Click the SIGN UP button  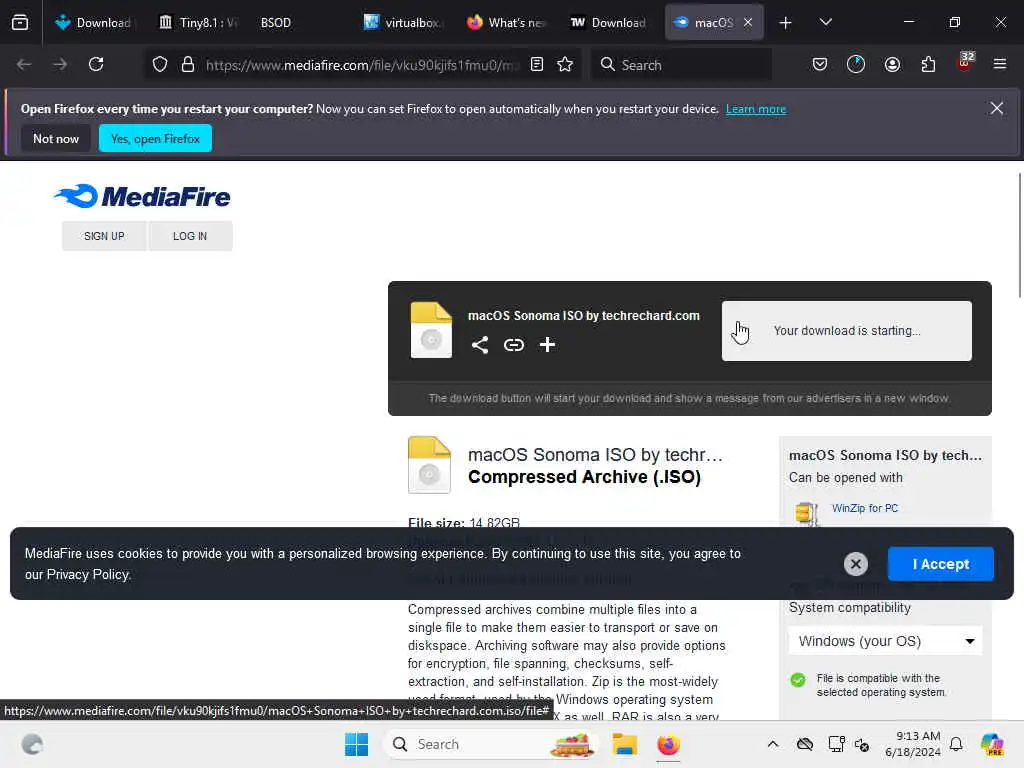[x=104, y=236]
